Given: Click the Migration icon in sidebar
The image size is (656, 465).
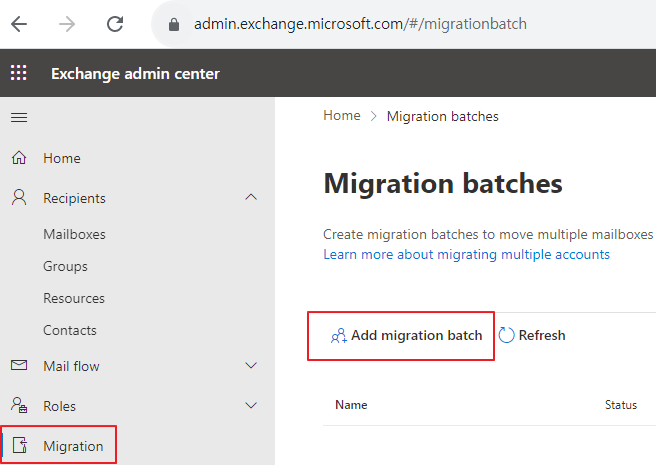Looking at the screenshot, I should pos(20,445).
